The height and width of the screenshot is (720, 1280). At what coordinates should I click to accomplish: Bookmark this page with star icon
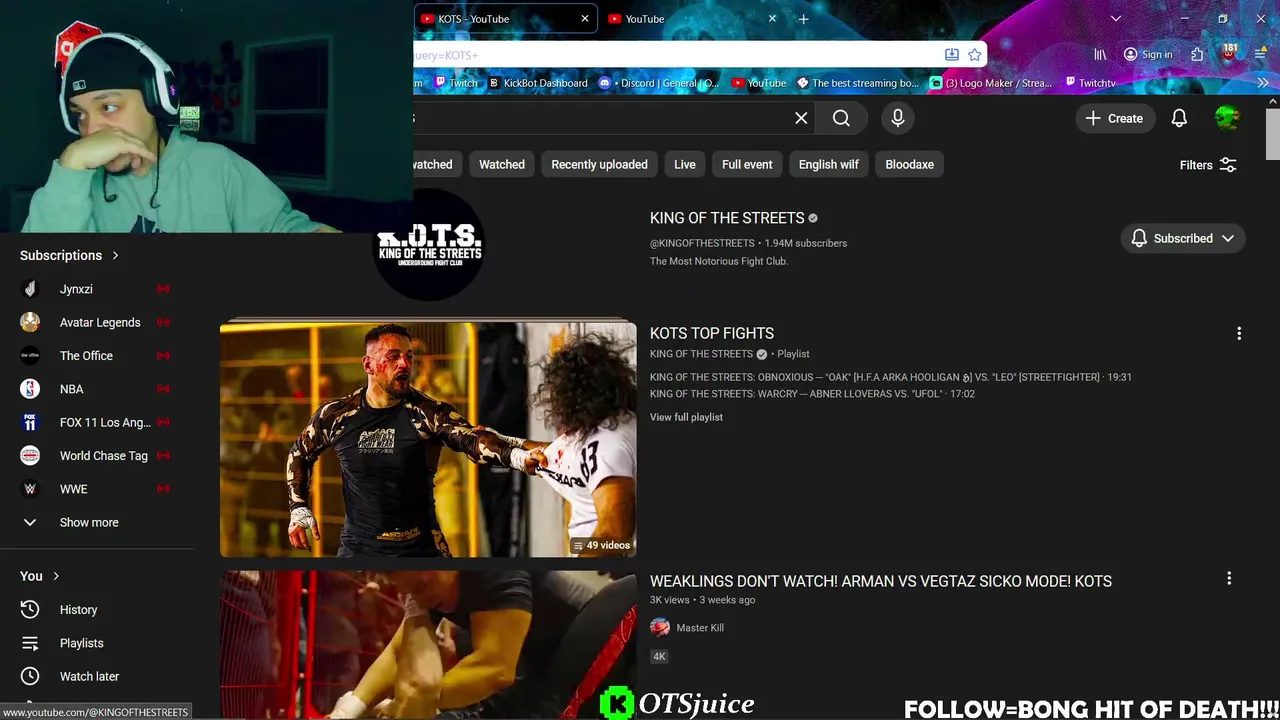tap(974, 55)
